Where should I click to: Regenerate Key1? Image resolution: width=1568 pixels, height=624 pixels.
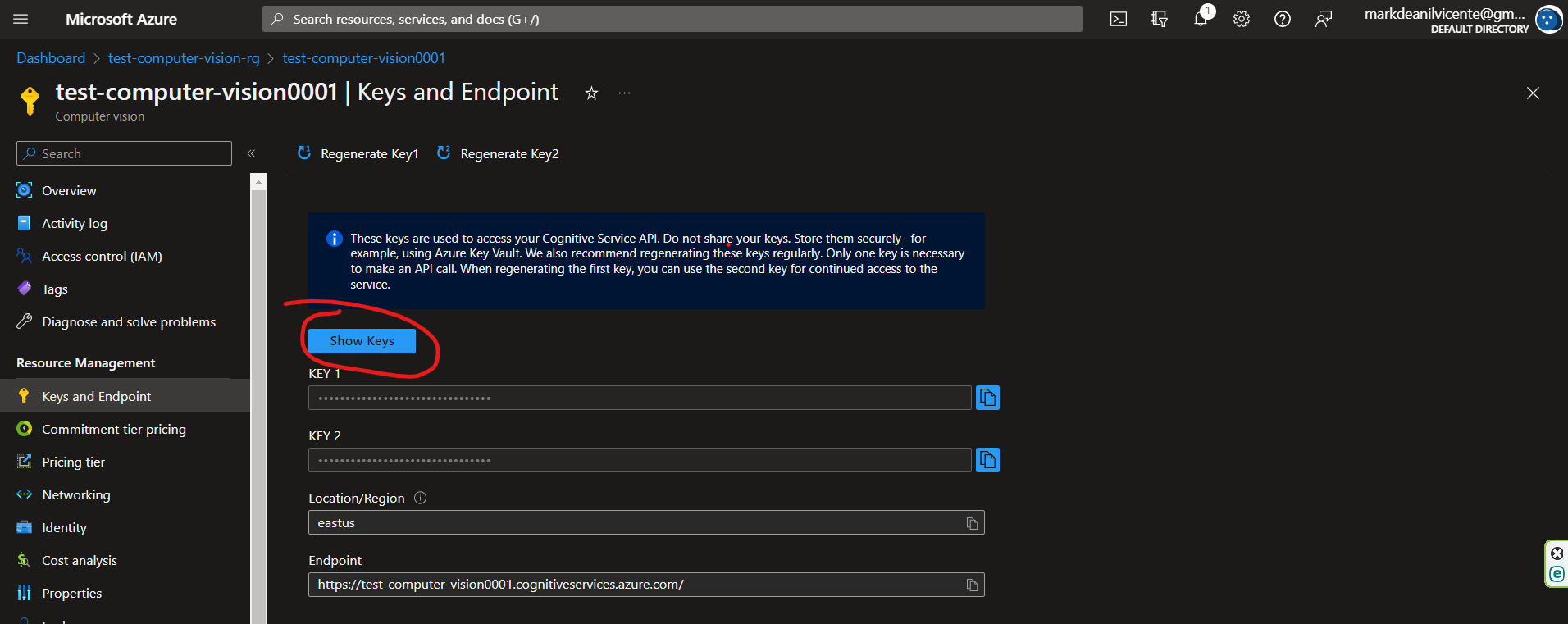358,153
